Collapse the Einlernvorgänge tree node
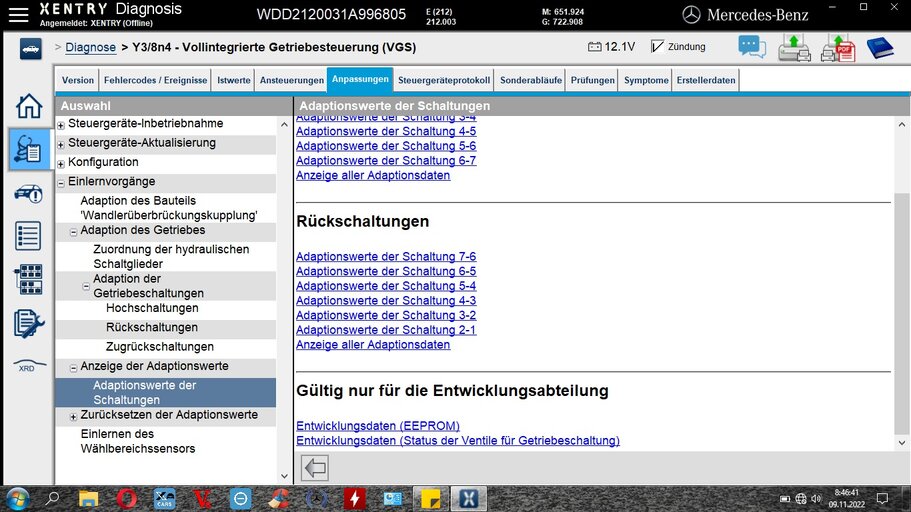Screen dimensions: 911x512 click(61, 183)
